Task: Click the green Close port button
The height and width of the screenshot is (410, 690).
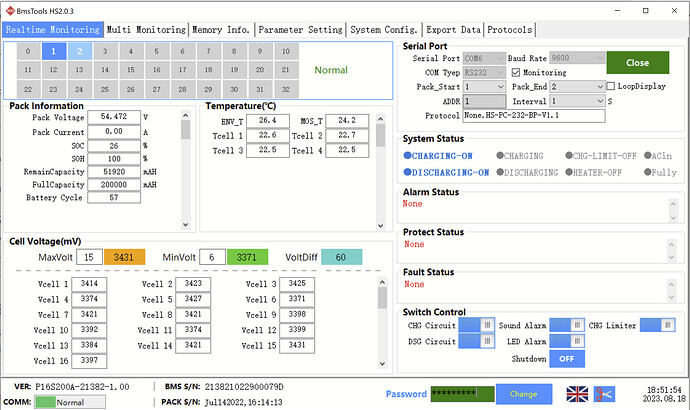Action: pos(638,62)
